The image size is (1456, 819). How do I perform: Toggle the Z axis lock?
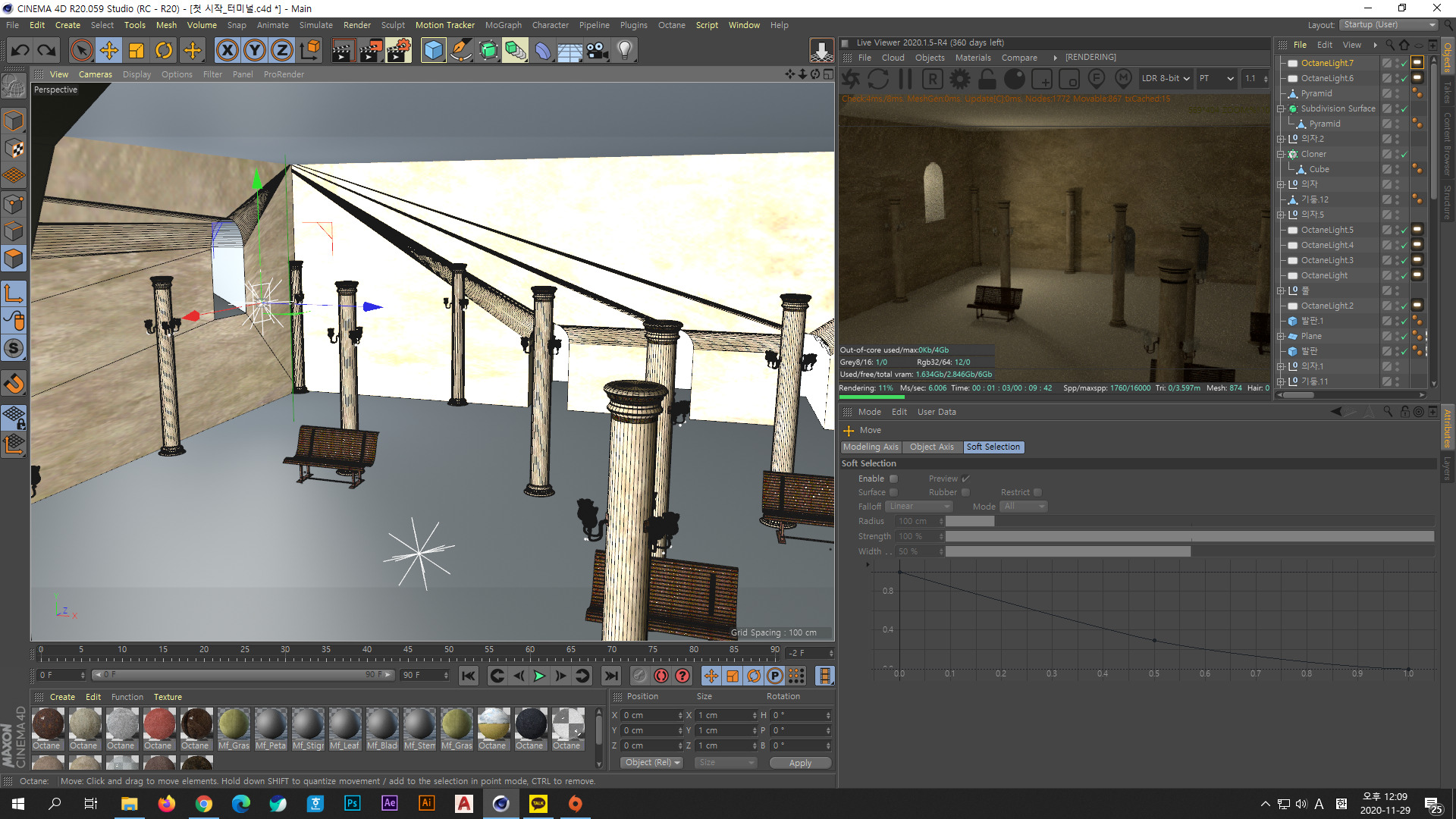pyautogui.click(x=282, y=51)
